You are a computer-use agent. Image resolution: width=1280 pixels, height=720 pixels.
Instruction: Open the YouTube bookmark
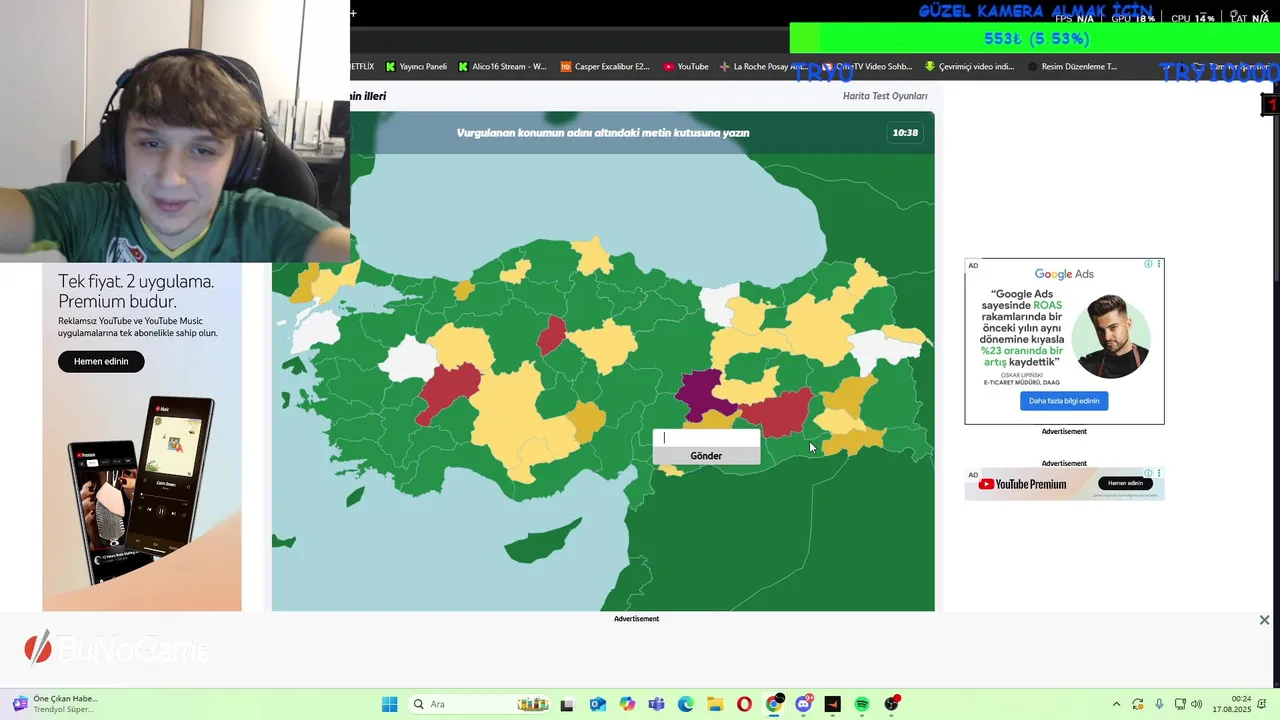pyautogui.click(x=686, y=67)
